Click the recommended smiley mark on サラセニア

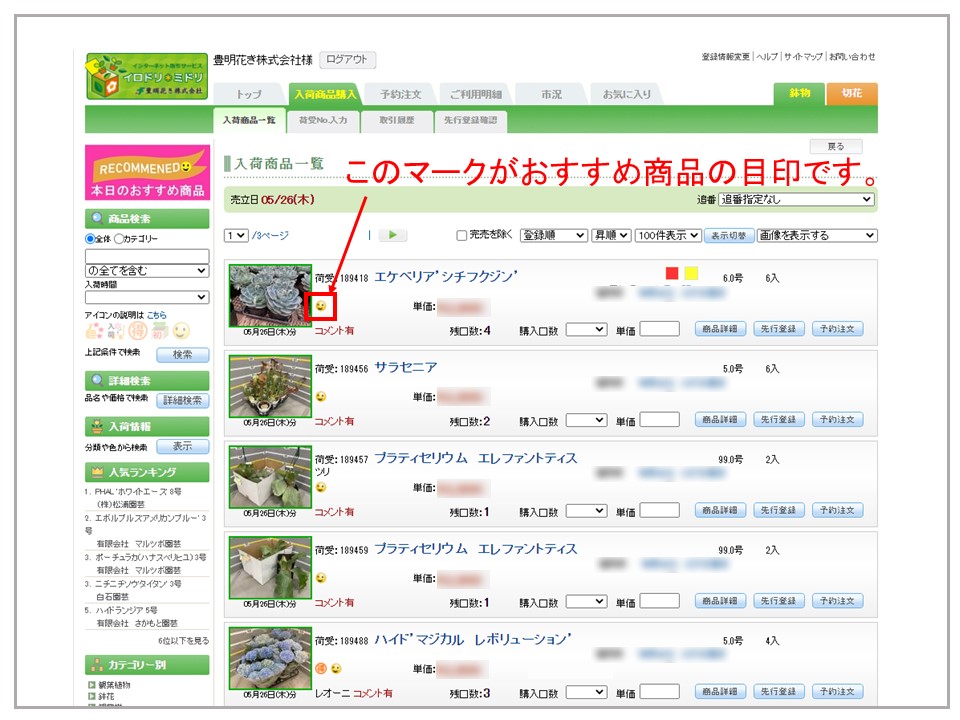coord(321,397)
